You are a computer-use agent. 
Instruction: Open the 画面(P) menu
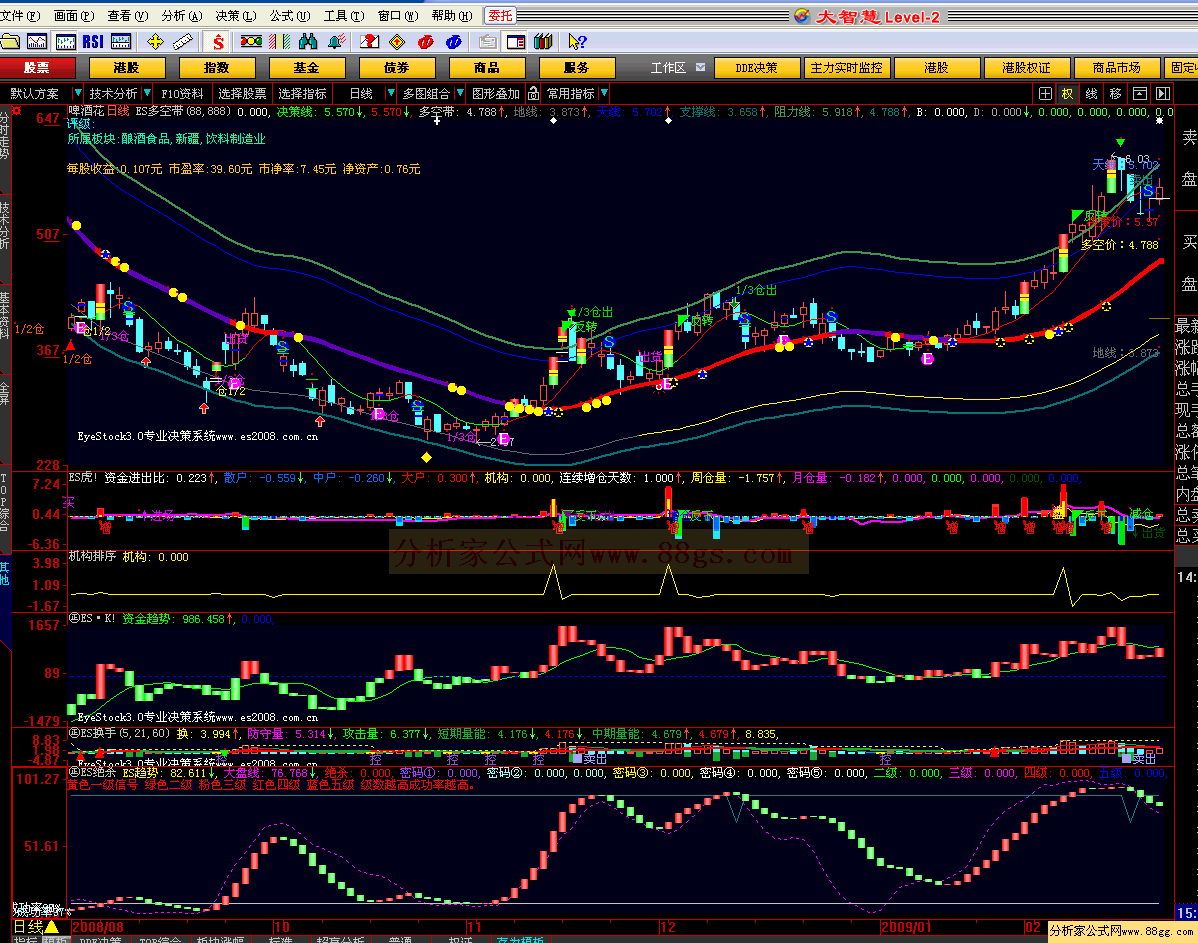[74, 15]
